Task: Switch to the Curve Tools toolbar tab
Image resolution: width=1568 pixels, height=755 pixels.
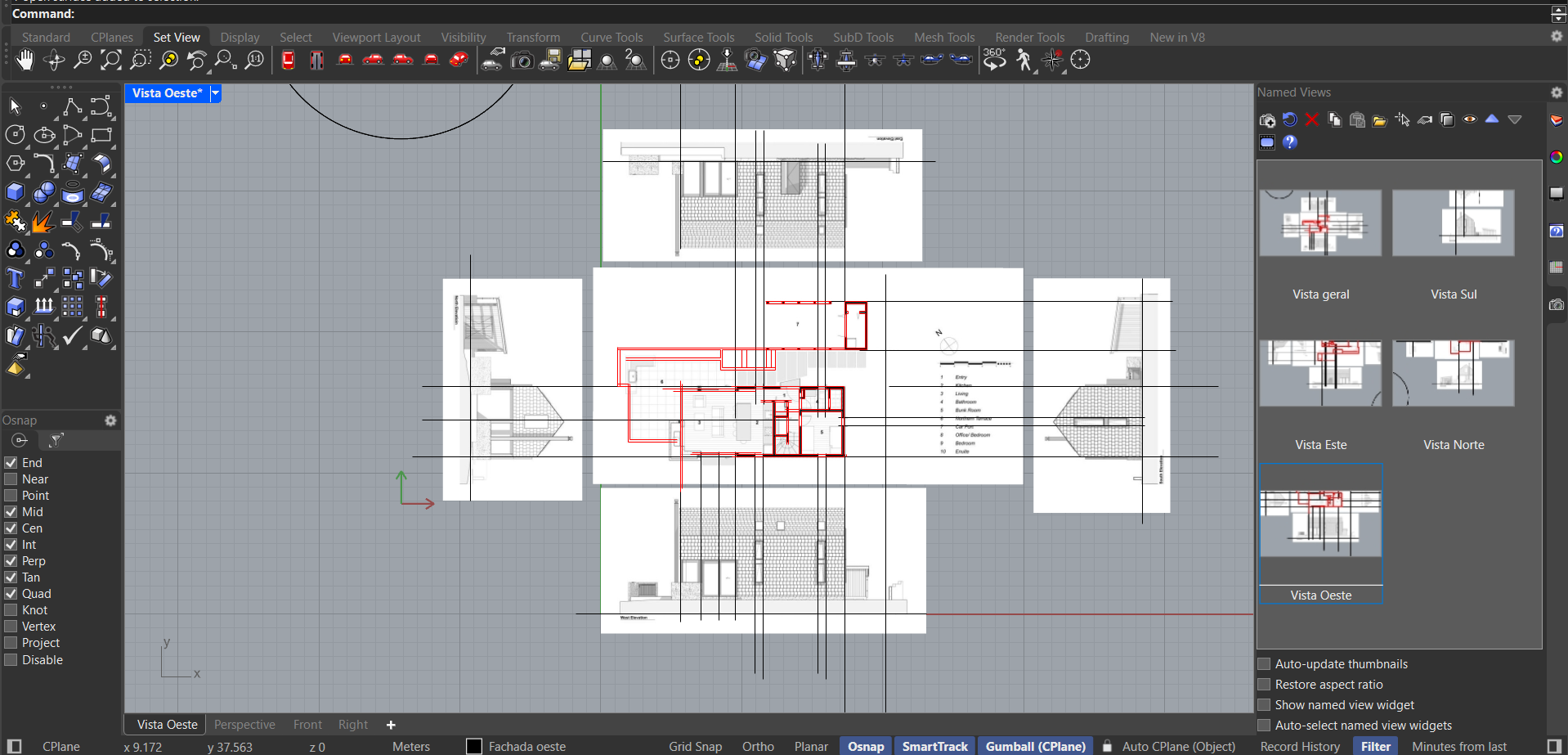Action: (x=612, y=38)
